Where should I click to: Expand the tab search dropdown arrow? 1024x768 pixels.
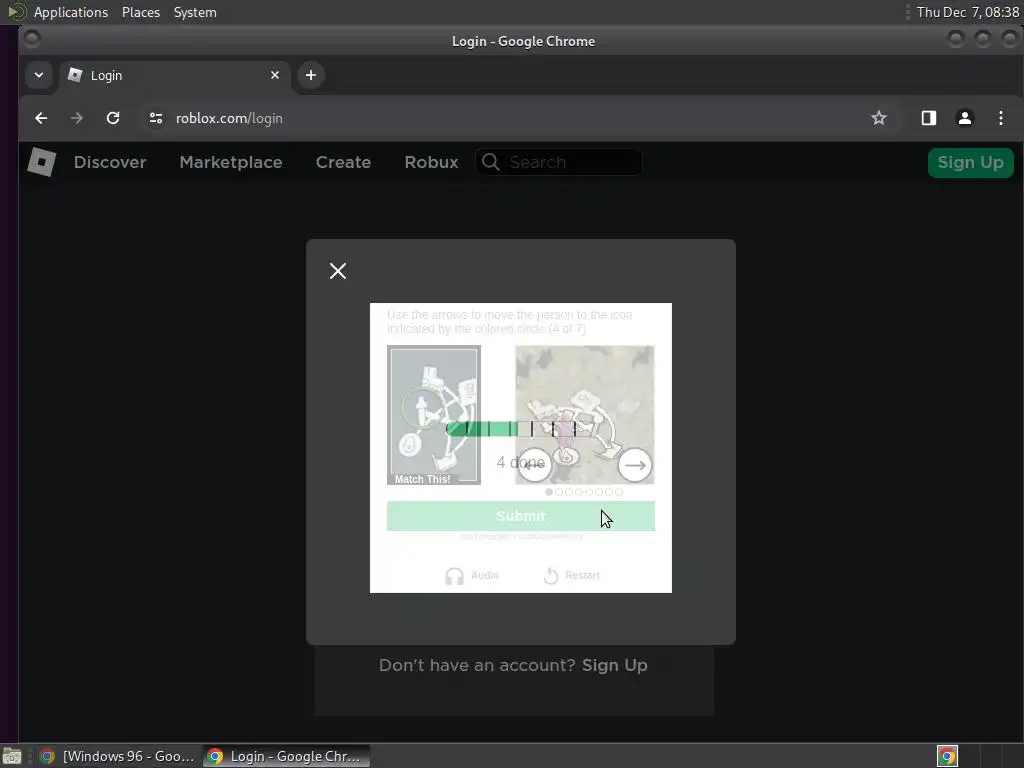tap(39, 75)
